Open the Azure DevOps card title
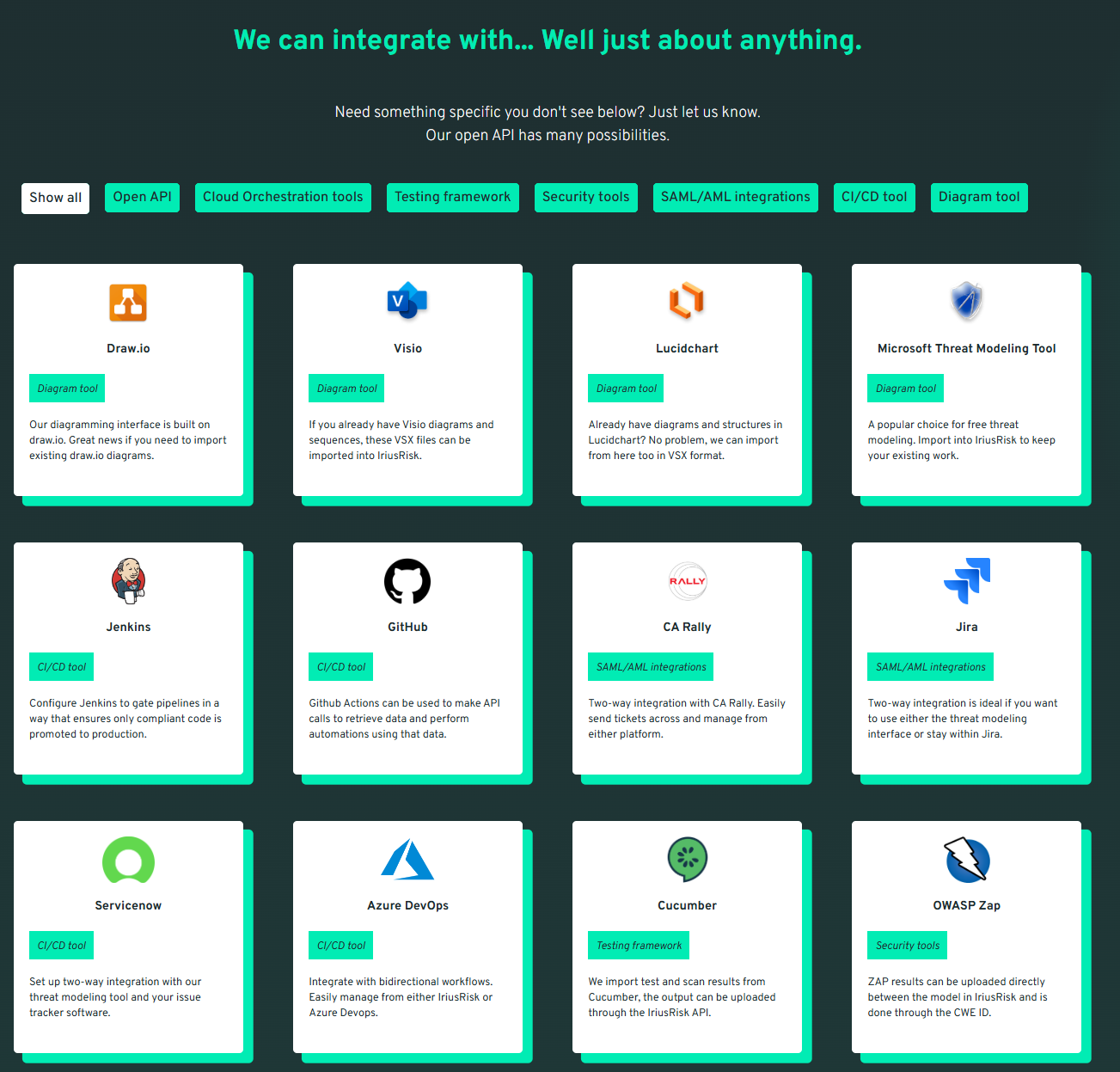 click(x=407, y=905)
